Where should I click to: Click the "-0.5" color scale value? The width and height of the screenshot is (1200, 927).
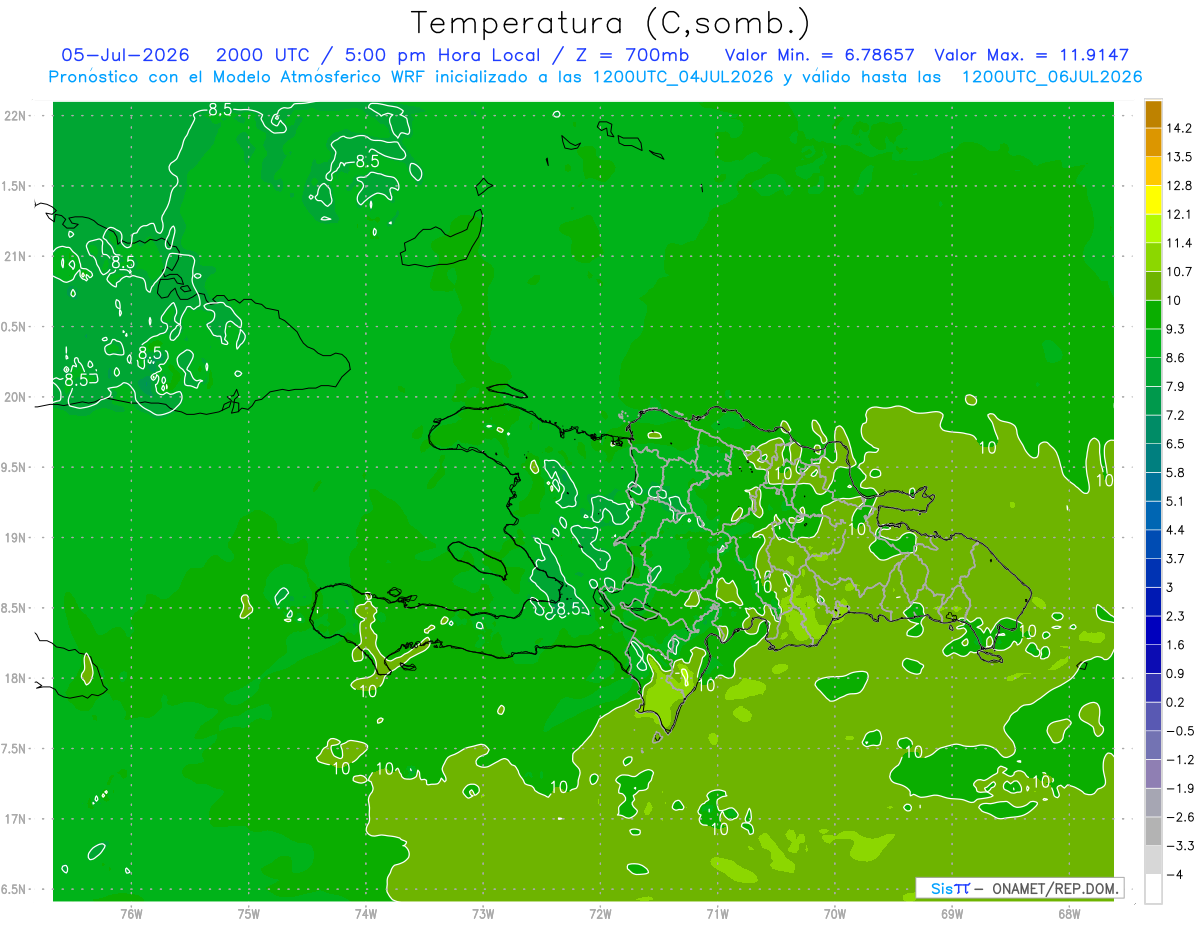pyautogui.click(x=1179, y=731)
